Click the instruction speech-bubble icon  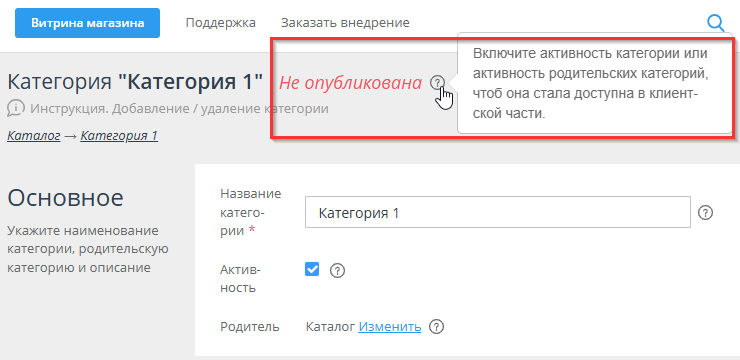16,109
